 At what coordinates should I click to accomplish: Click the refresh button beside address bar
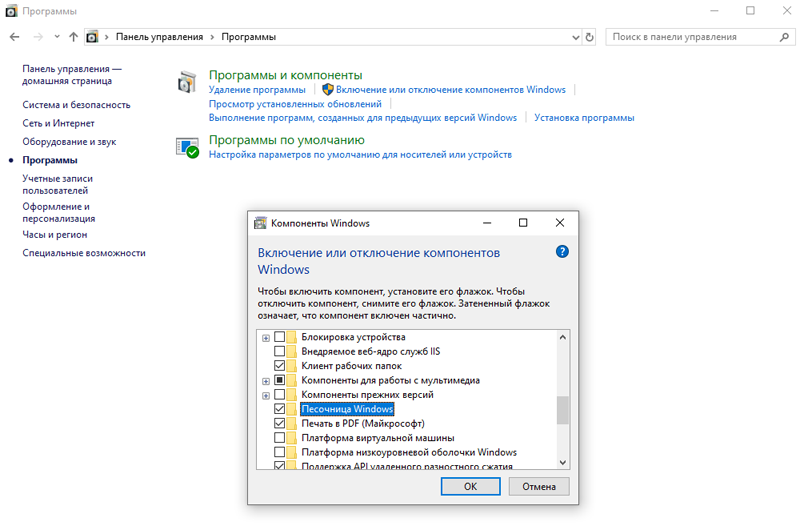[589, 37]
